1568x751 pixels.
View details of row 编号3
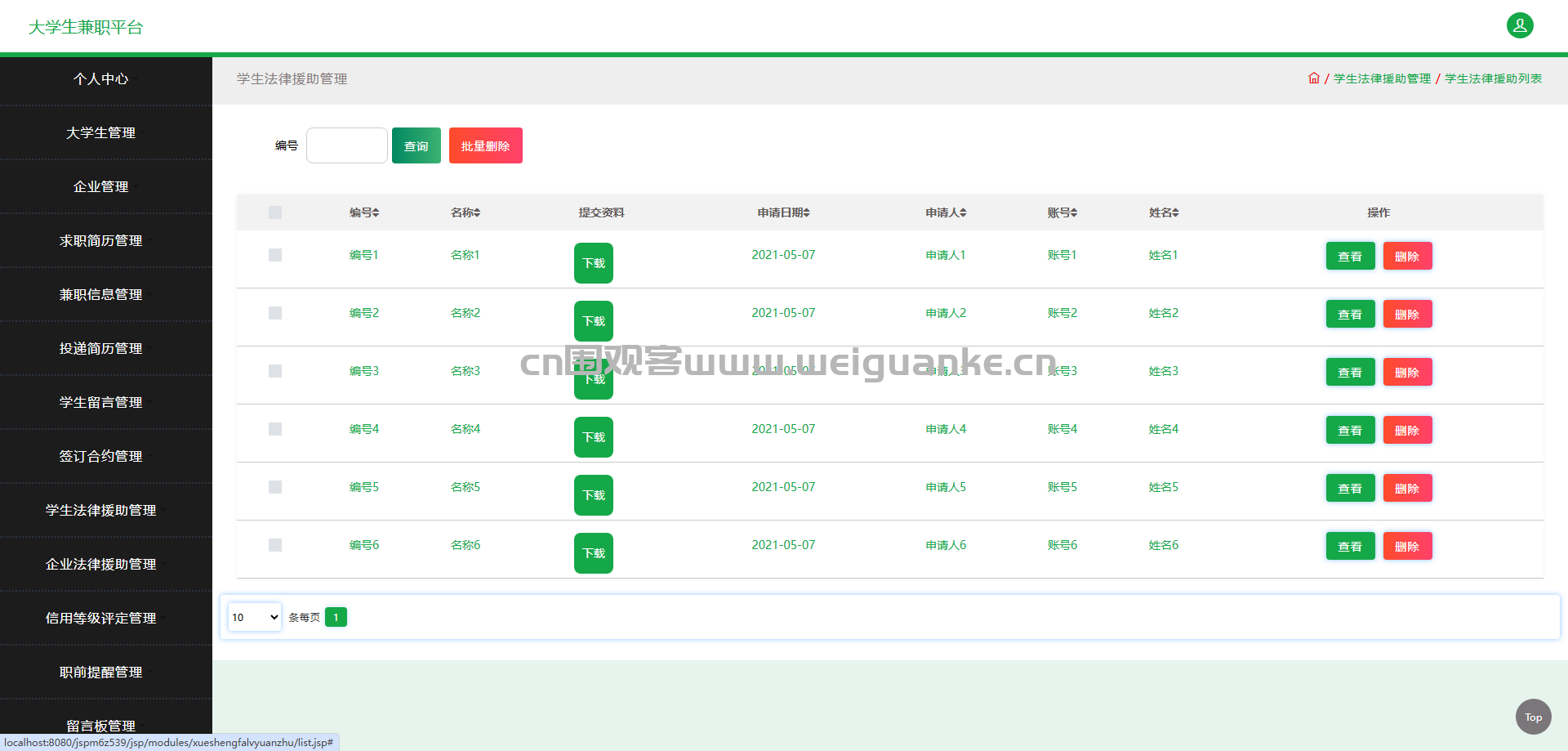1350,372
